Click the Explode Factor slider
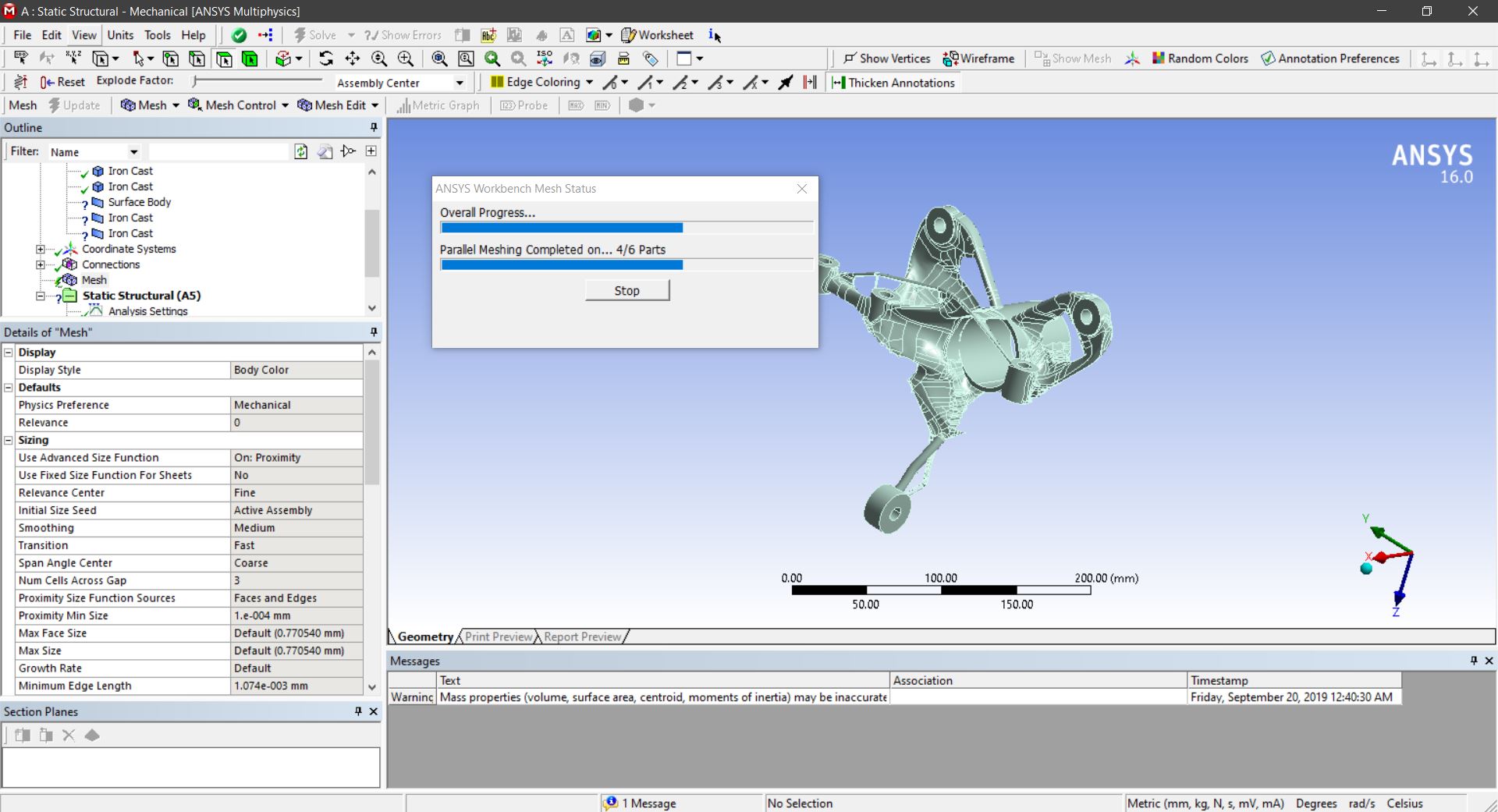The width and height of the screenshot is (1498, 812). click(x=257, y=81)
